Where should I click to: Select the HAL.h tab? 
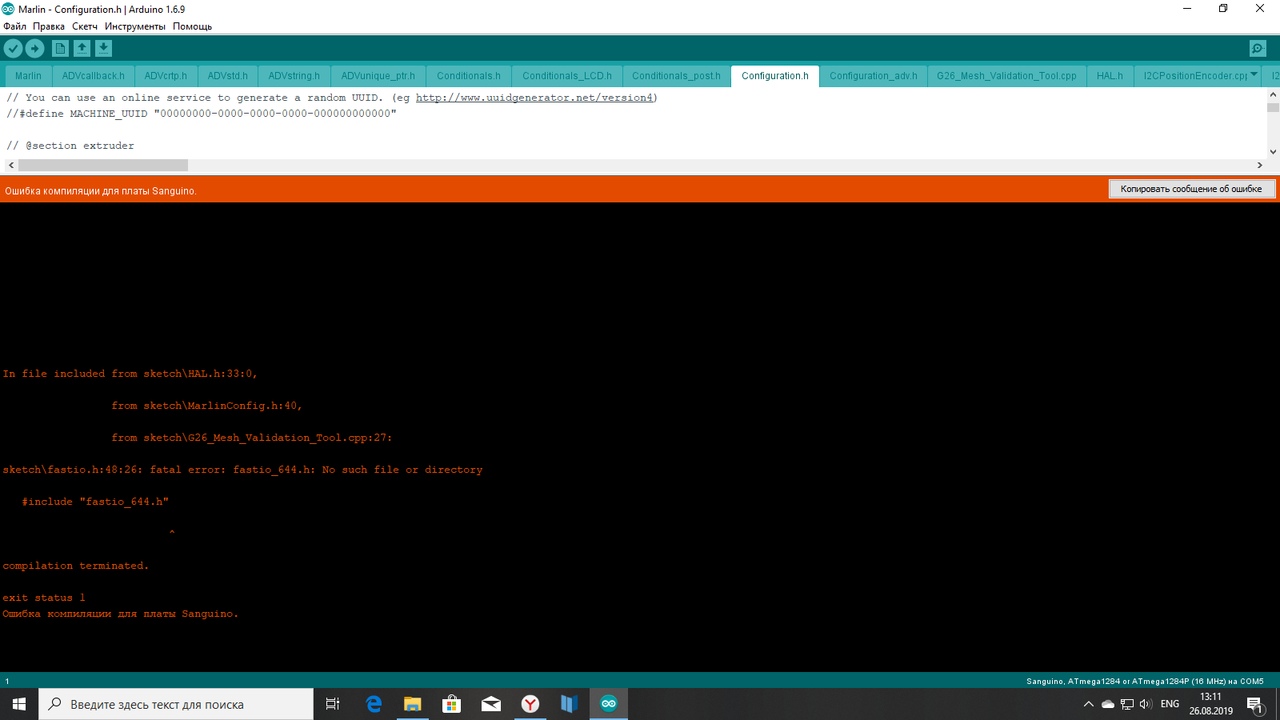point(1109,76)
